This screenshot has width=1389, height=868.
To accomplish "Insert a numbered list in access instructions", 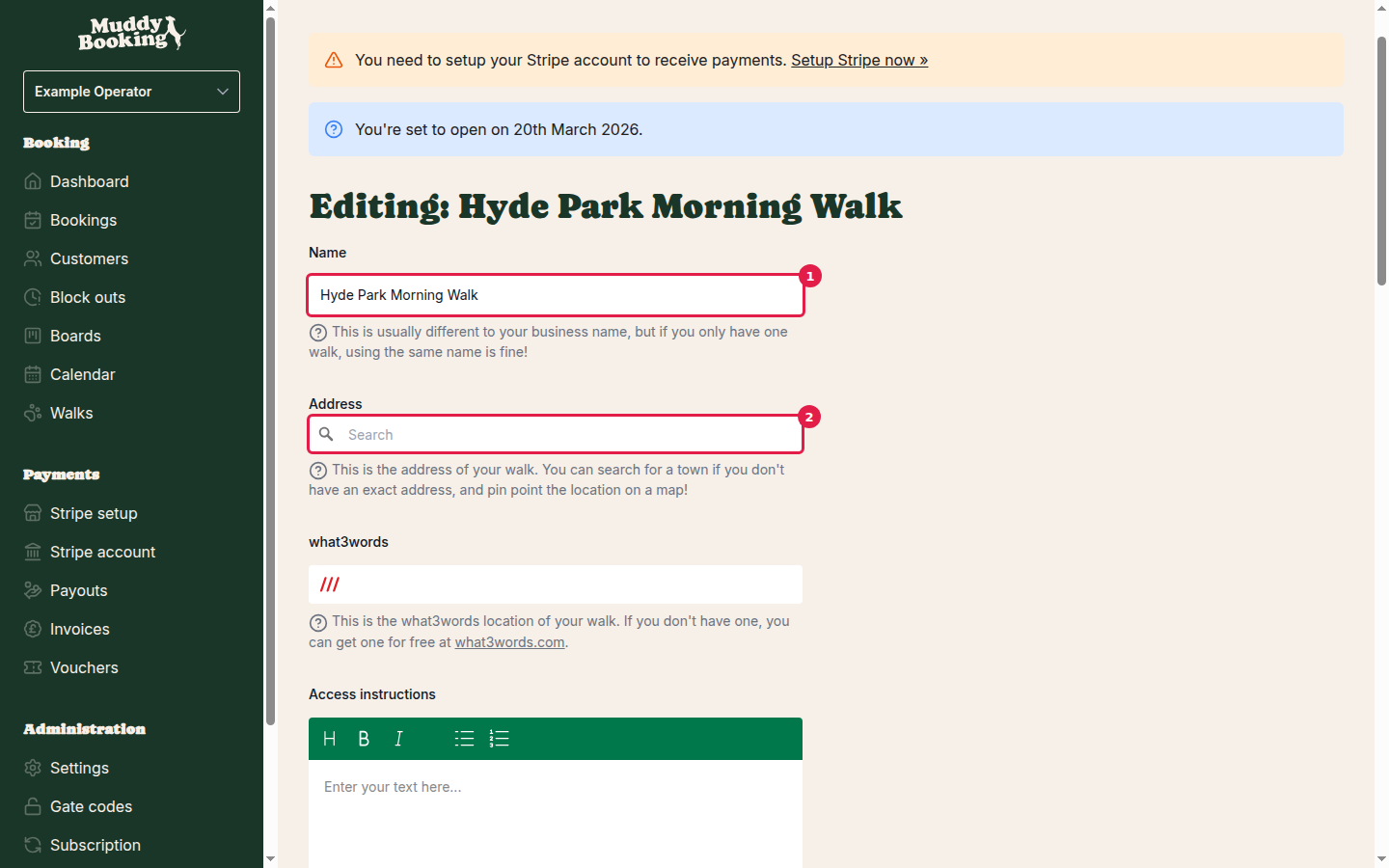I will [x=499, y=738].
